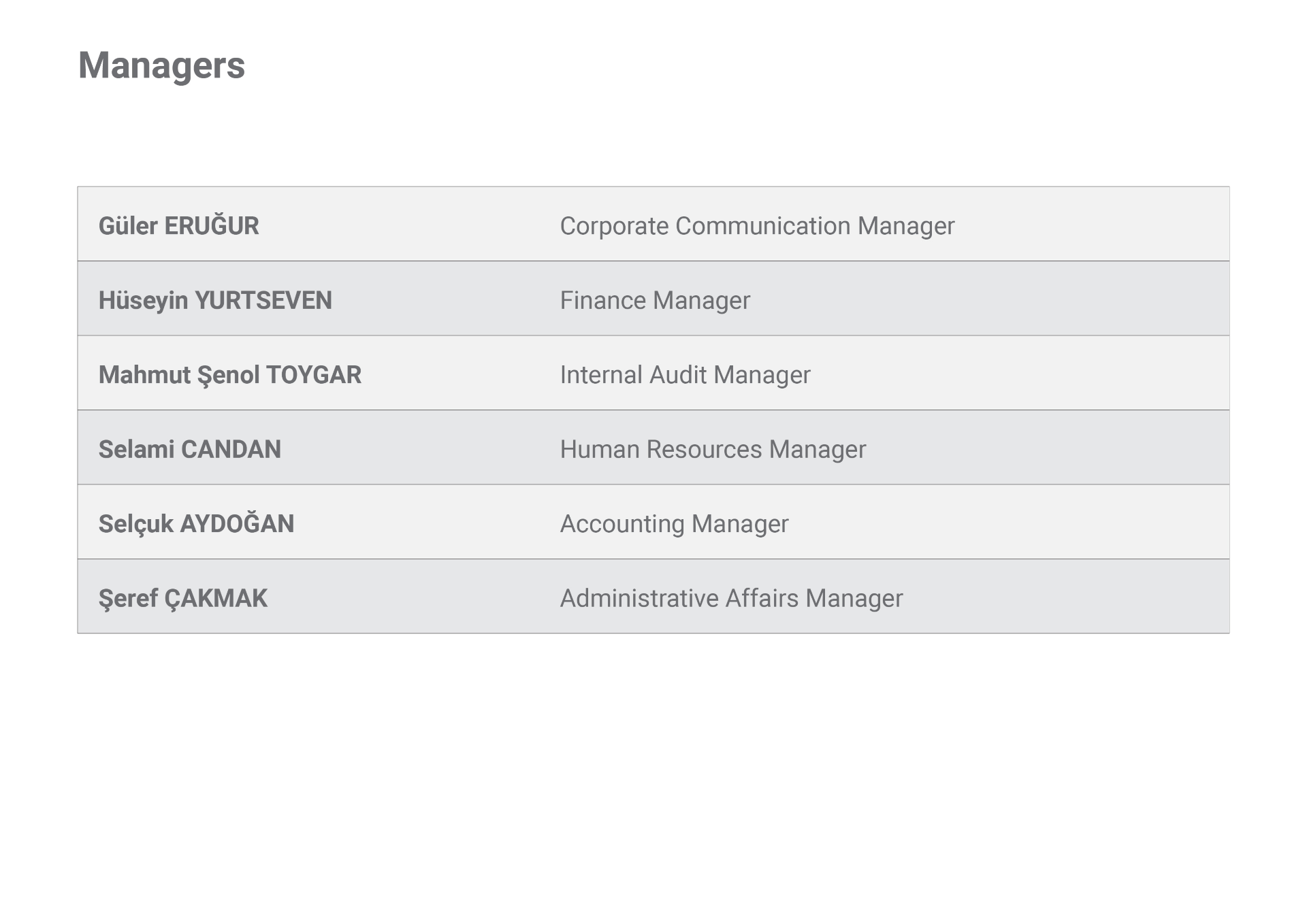The height and width of the screenshot is (924, 1307).
Task: Click the Internal Audit Manager text
Action: click(685, 375)
